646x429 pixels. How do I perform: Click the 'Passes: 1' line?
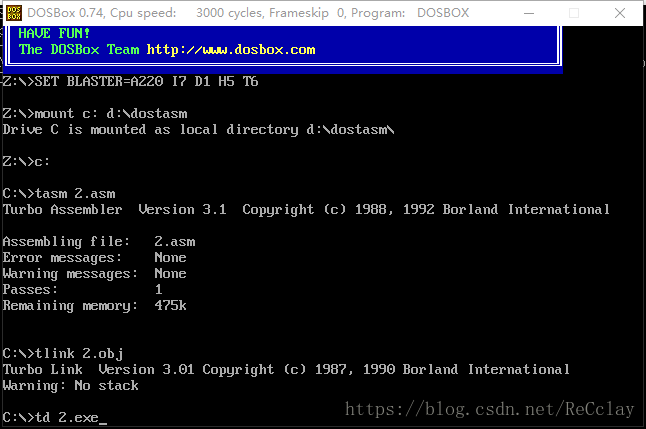[x=82, y=290]
